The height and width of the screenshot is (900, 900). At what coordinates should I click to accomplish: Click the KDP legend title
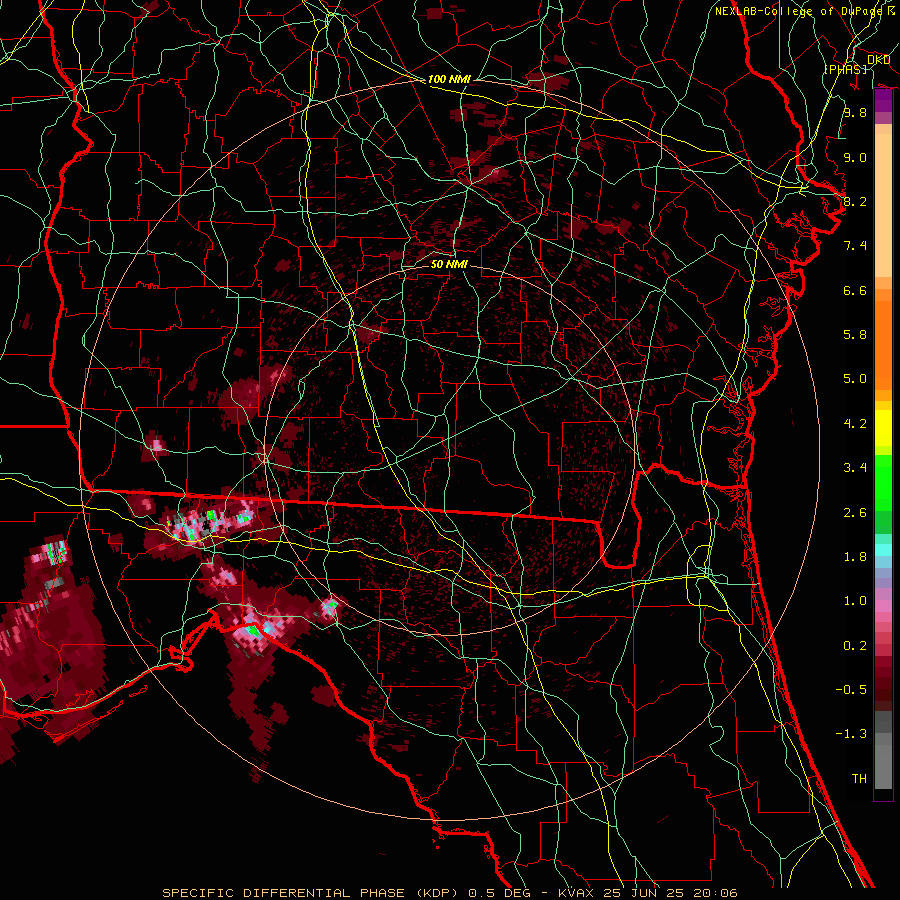pyautogui.click(x=878, y=60)
